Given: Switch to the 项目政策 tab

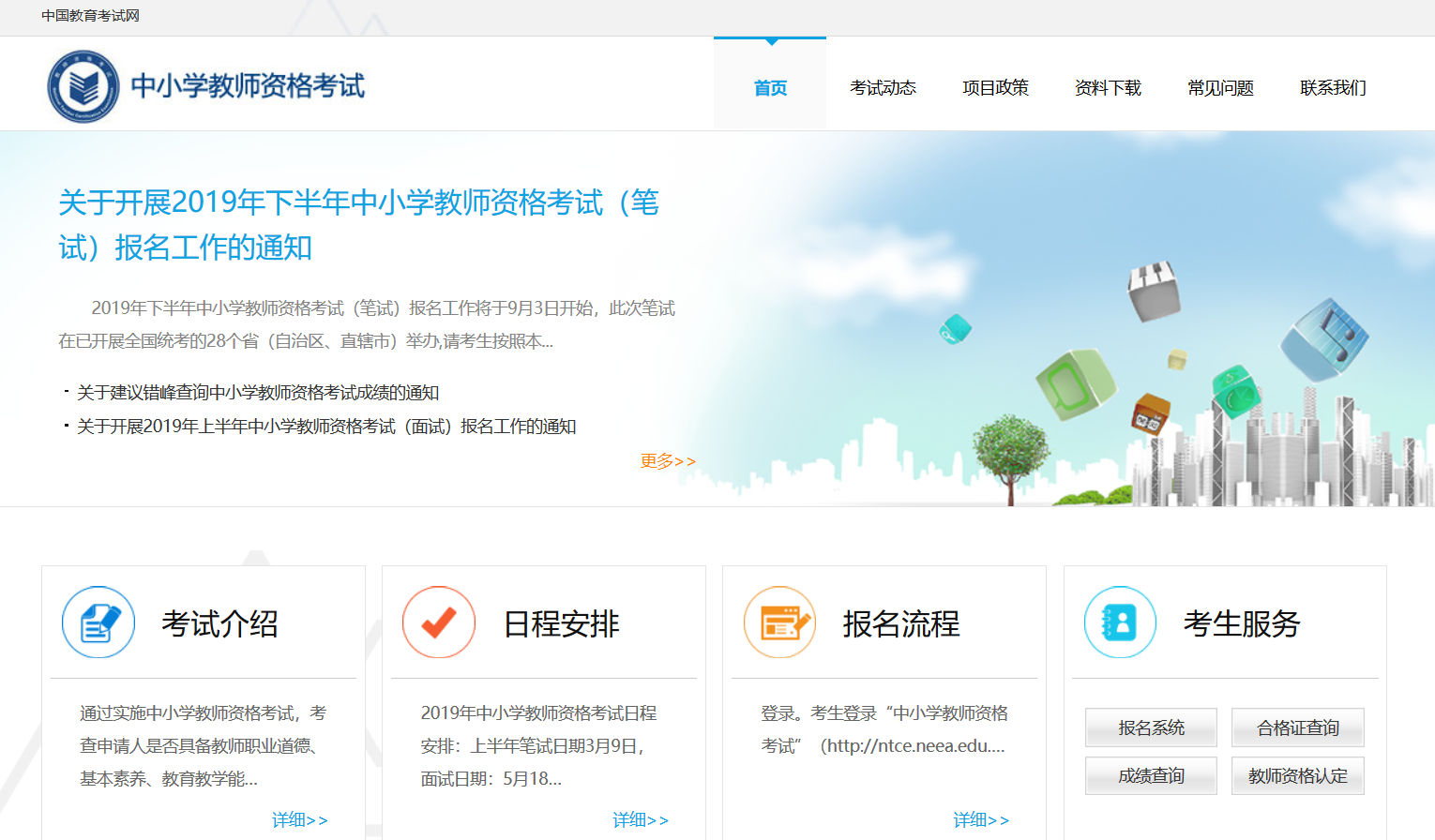Looking at the screenshot, I should [x=996, y=87].
